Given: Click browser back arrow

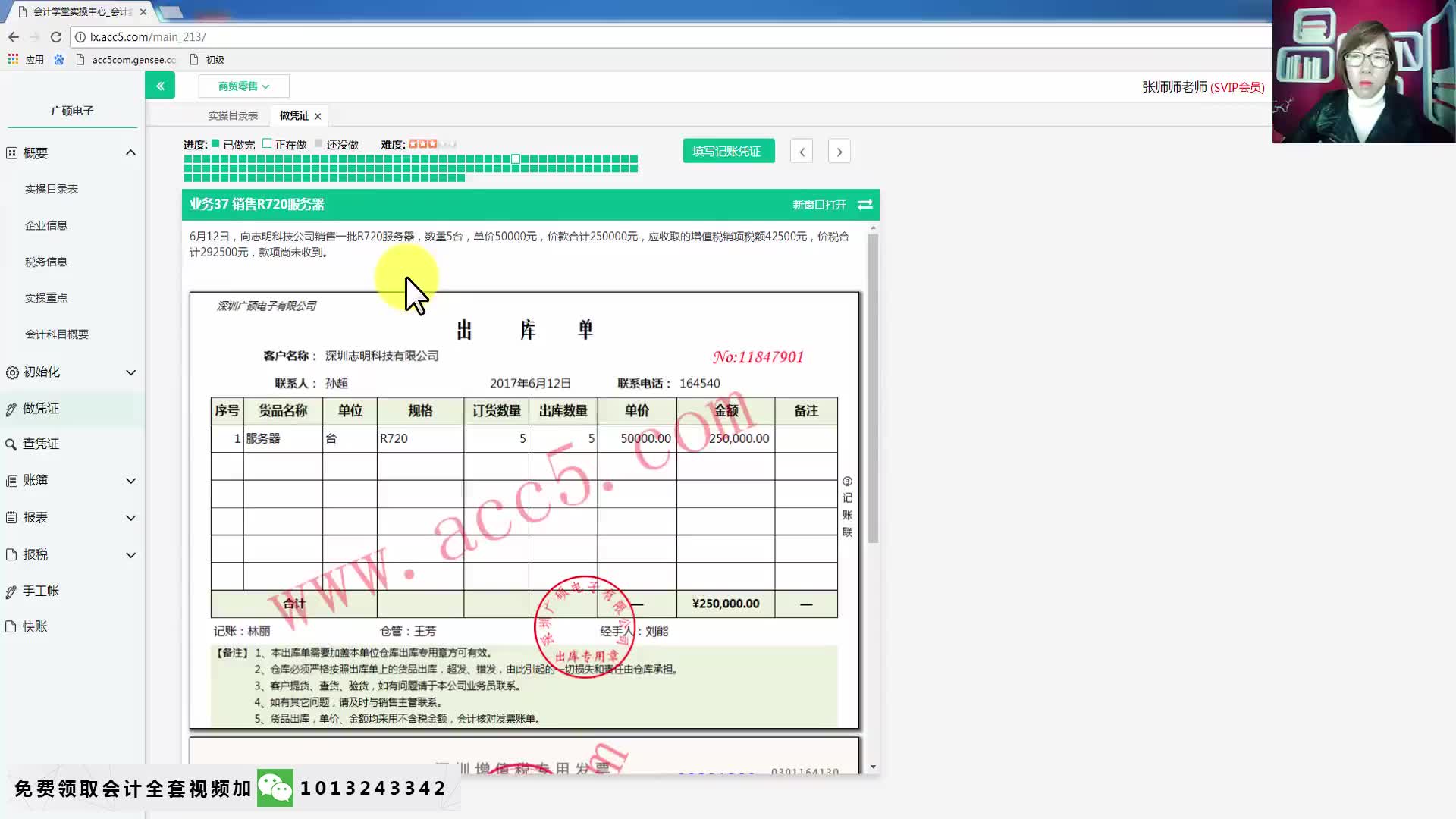Looking at the screenshot, I should tap(14, 36).
